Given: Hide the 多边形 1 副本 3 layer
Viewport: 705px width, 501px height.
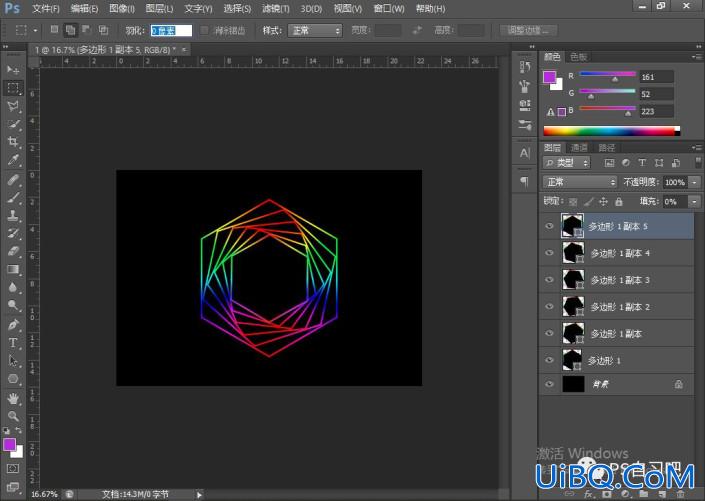Looking at the screenshot, I should 549,280.
